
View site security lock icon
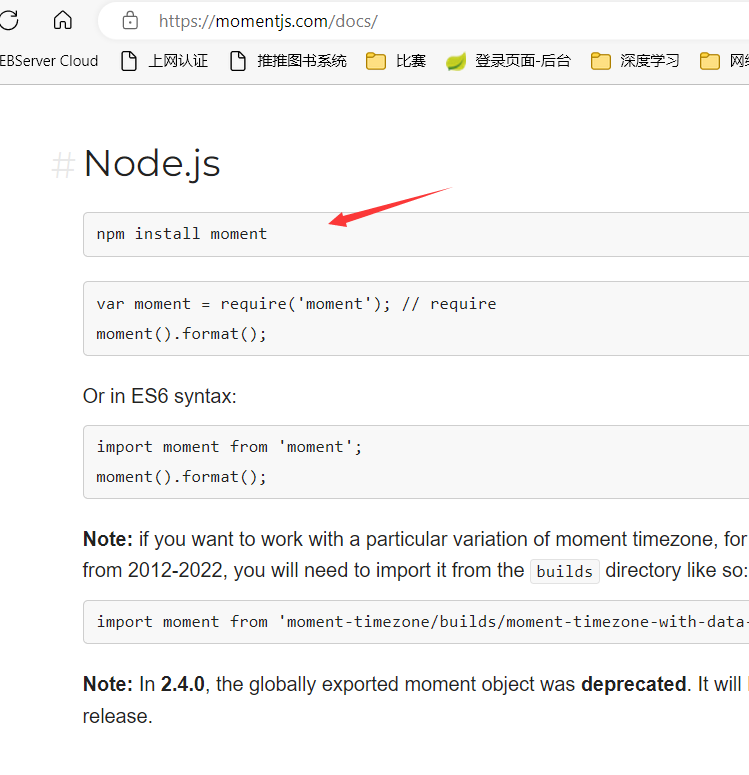coord(130,21)
